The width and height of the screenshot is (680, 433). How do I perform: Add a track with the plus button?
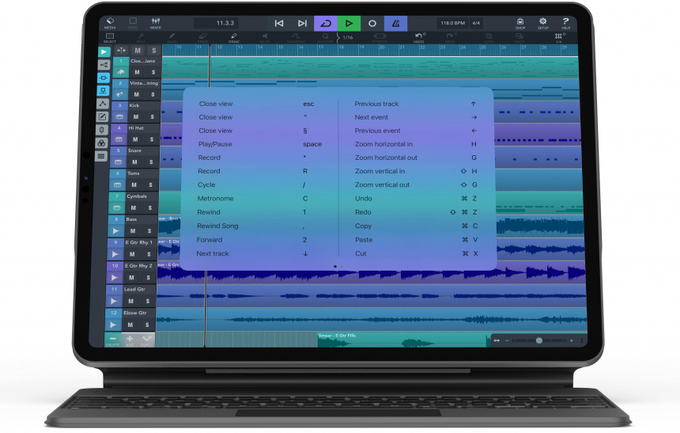[130, 340]
